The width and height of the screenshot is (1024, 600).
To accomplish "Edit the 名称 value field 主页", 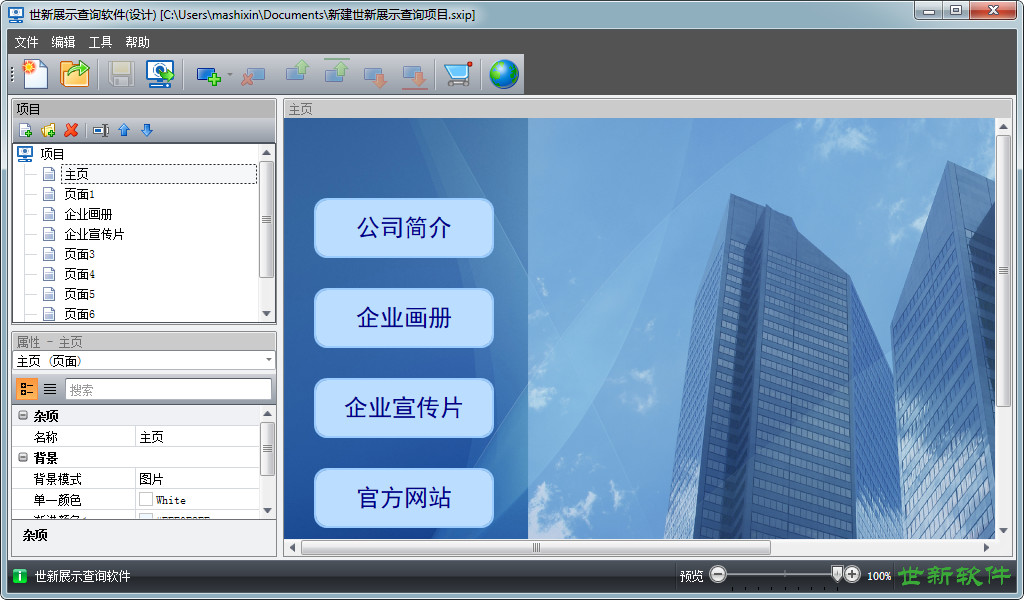I will [197, 437].
